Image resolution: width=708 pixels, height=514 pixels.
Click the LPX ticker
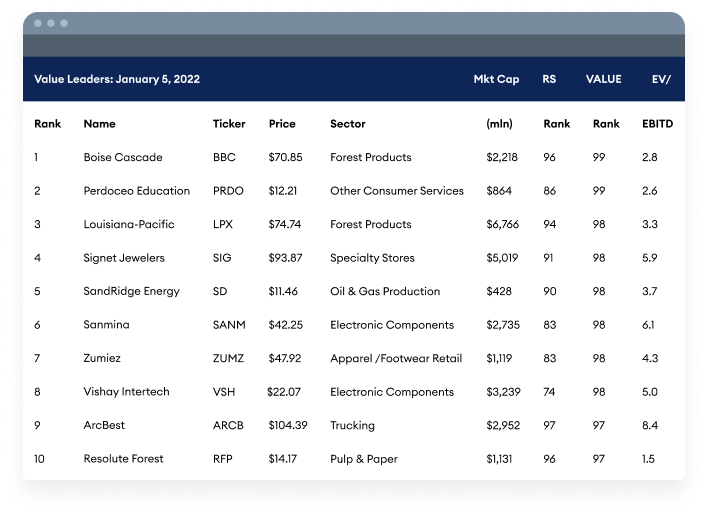click(x=223, y=224)
